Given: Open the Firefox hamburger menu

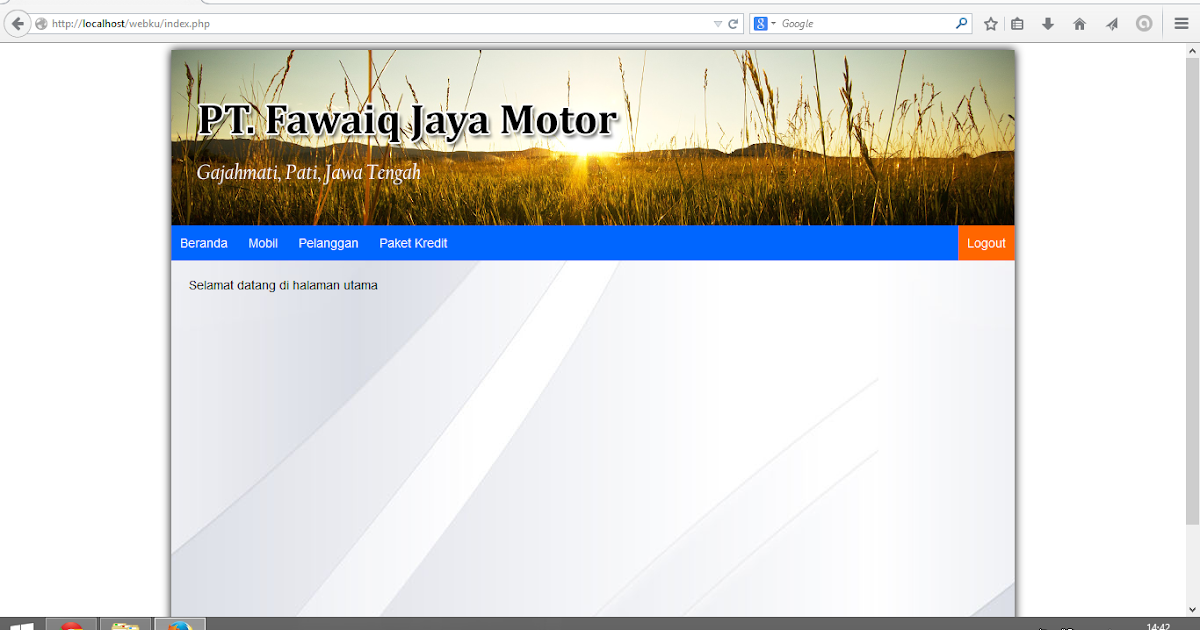Looking at the screenshot, I should coord(1181,23).
